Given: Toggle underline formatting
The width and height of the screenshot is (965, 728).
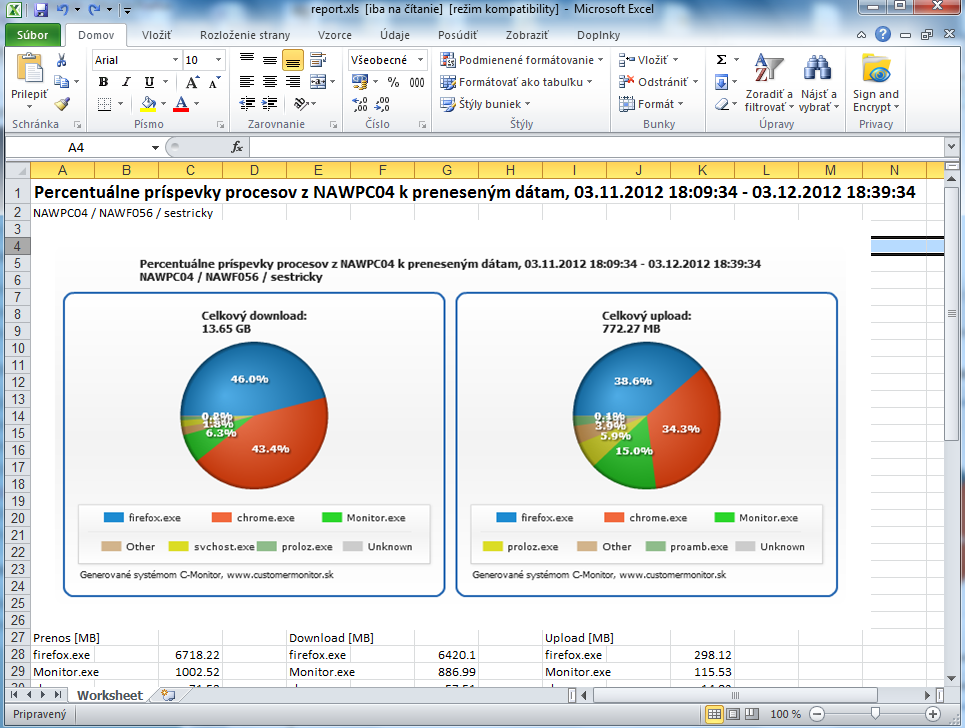Looking at the screenshot, I should coord(149,82).
